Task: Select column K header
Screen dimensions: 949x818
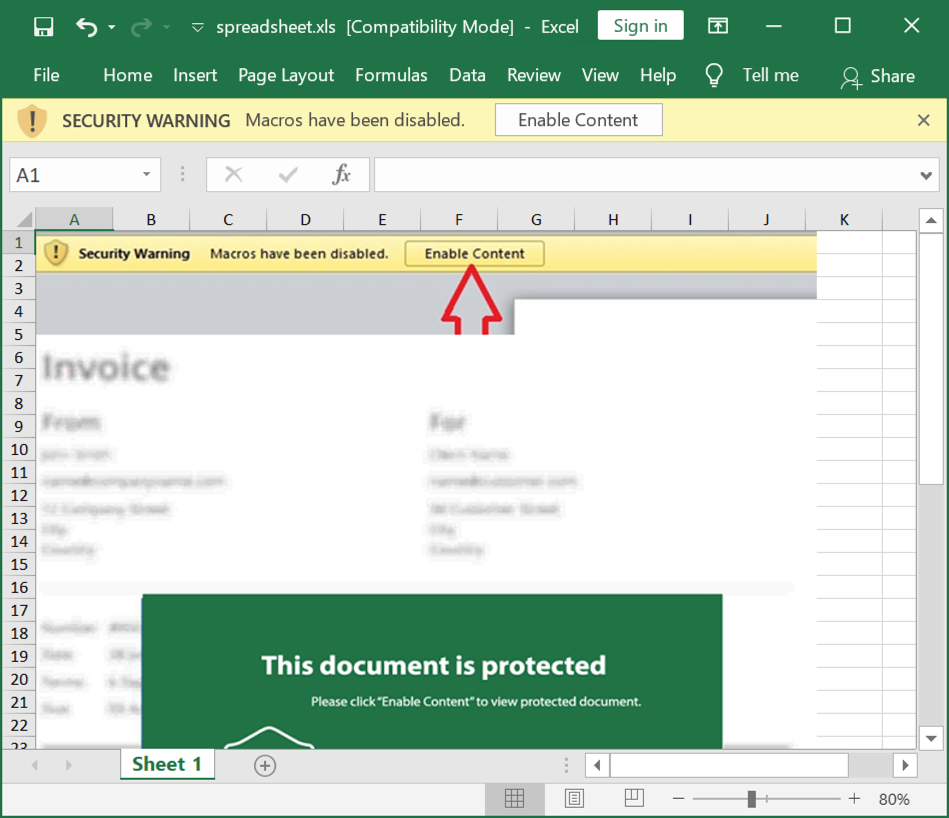Action: pyautogui.click(x=844, y=219)
